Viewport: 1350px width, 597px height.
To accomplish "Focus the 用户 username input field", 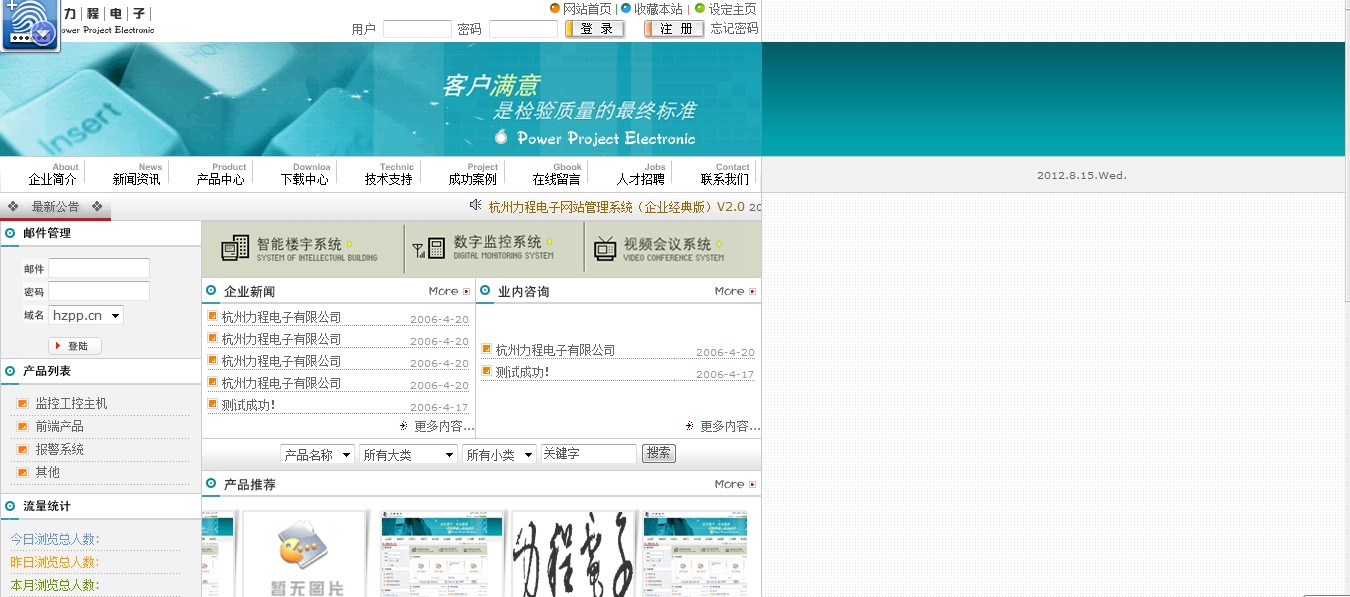I will click(x=418, y=29).
